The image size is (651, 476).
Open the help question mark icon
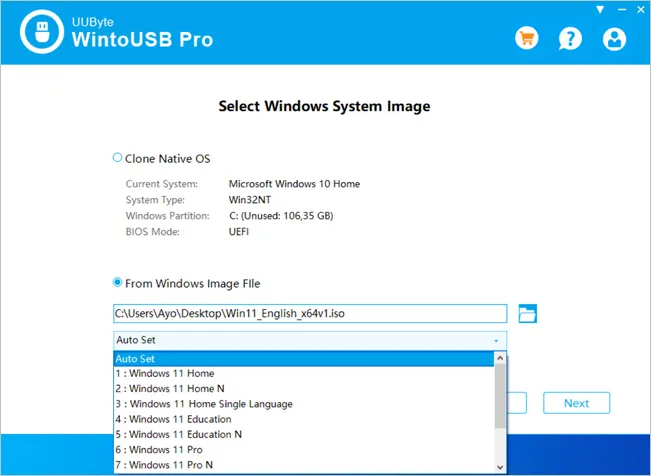click(x=570, y=39)
